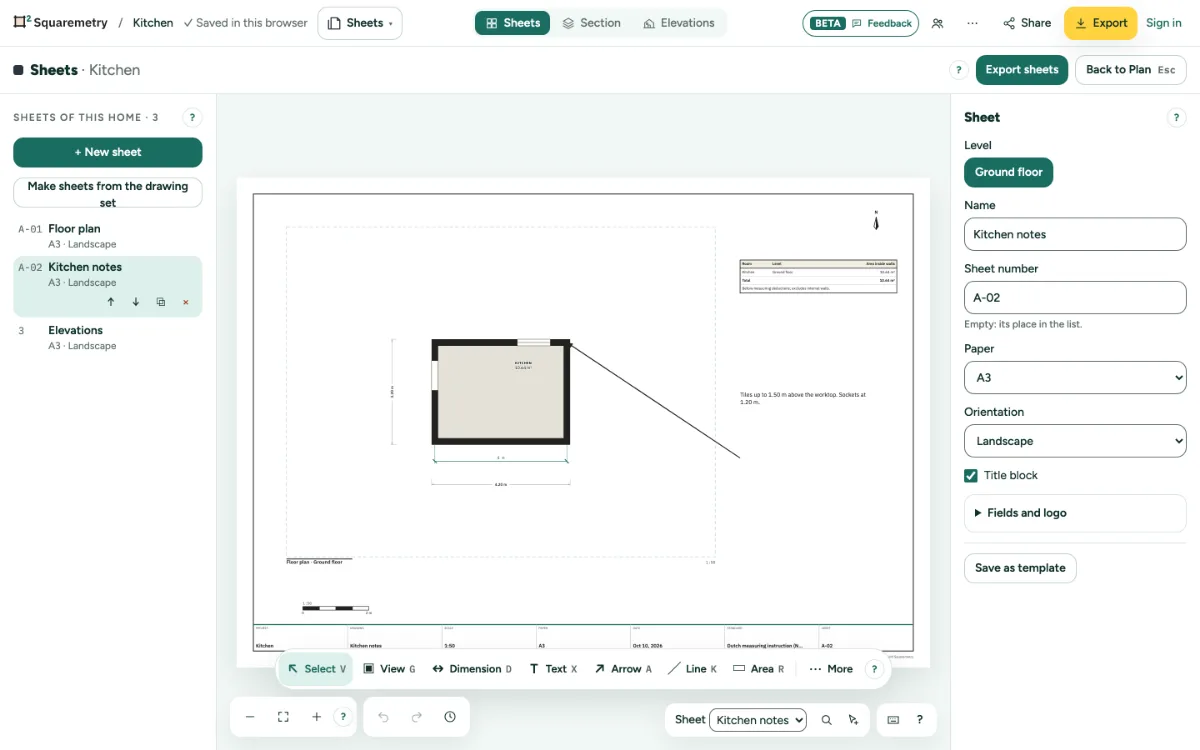This screenshot has height=750, width=1200.
Task: Open the Sheet panel help icon
Action: [x=1176, y=117]
